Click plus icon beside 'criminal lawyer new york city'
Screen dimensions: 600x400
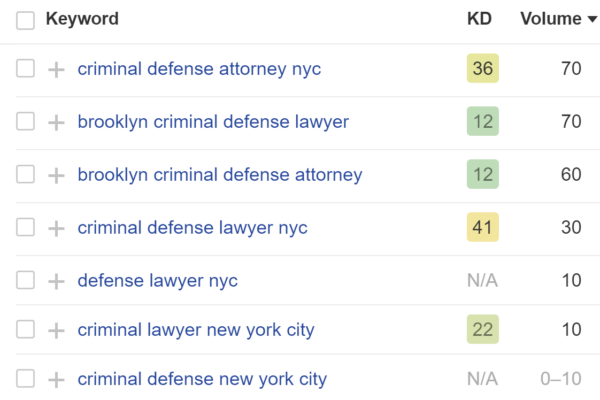56,330
